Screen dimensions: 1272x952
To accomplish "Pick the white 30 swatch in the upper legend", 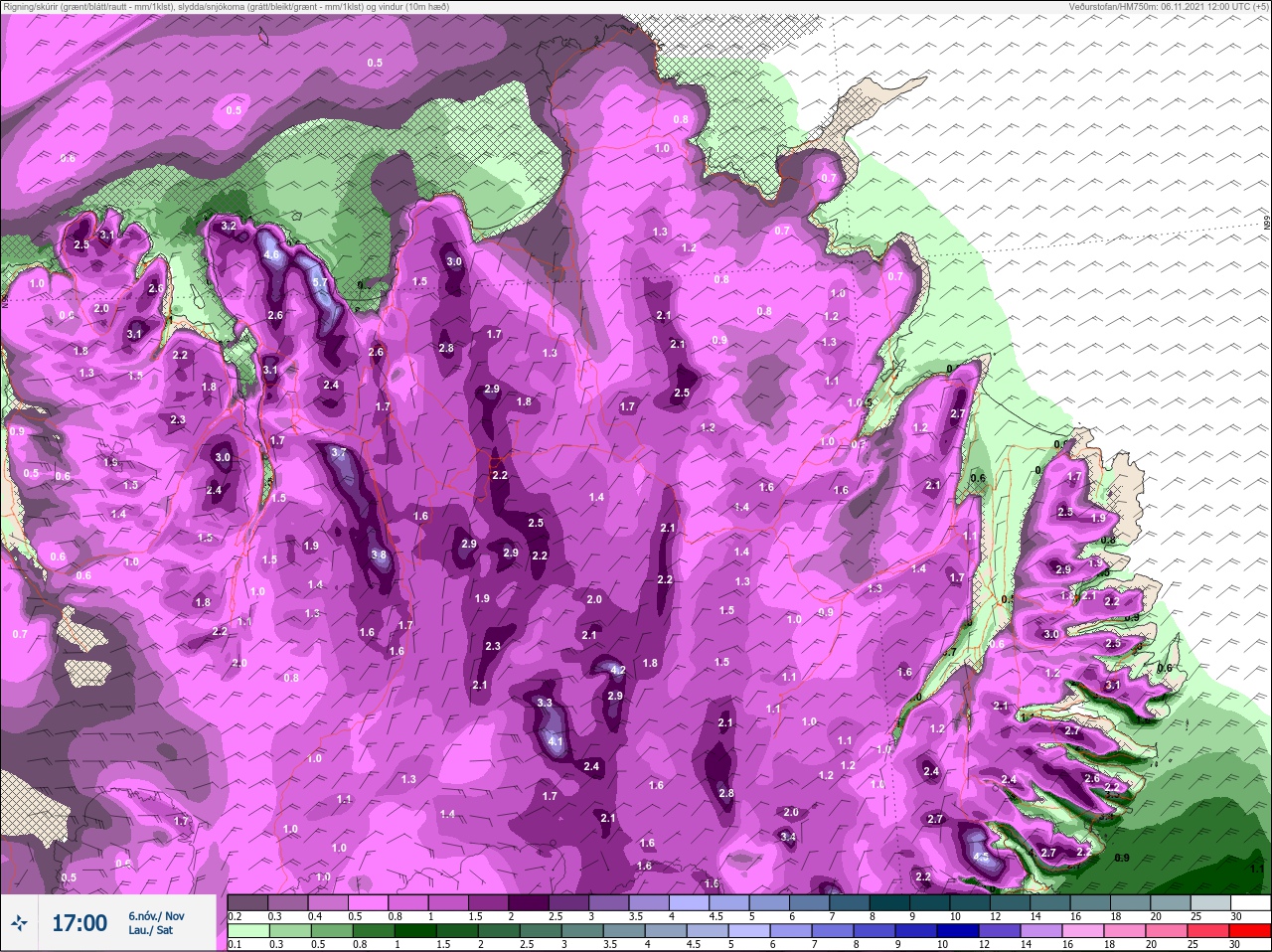I will (1250, 903).
